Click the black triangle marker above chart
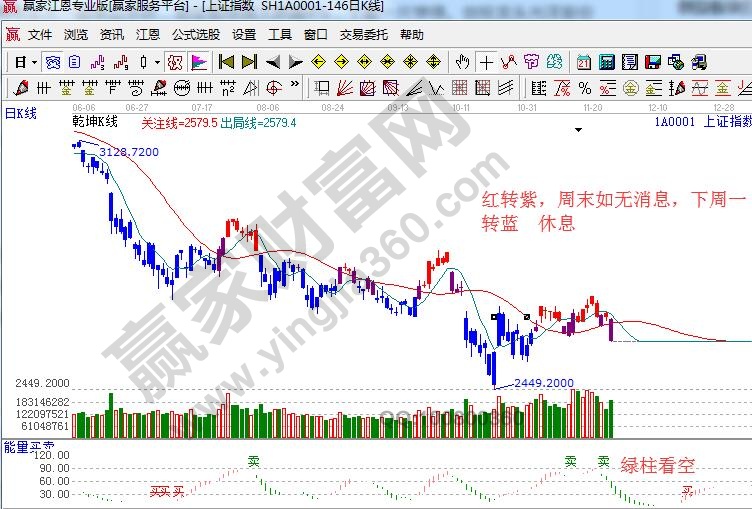This screenshot has height=509, width=752. [577, 130]
